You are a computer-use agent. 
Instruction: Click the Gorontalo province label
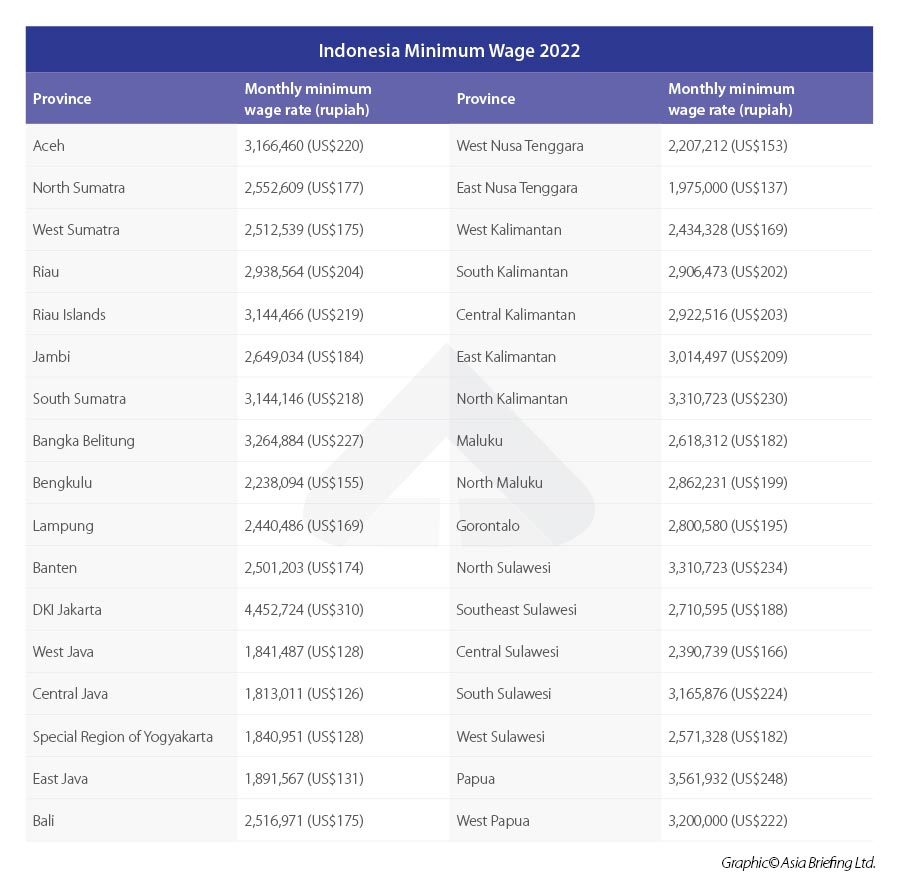click(x=488, y=526)
